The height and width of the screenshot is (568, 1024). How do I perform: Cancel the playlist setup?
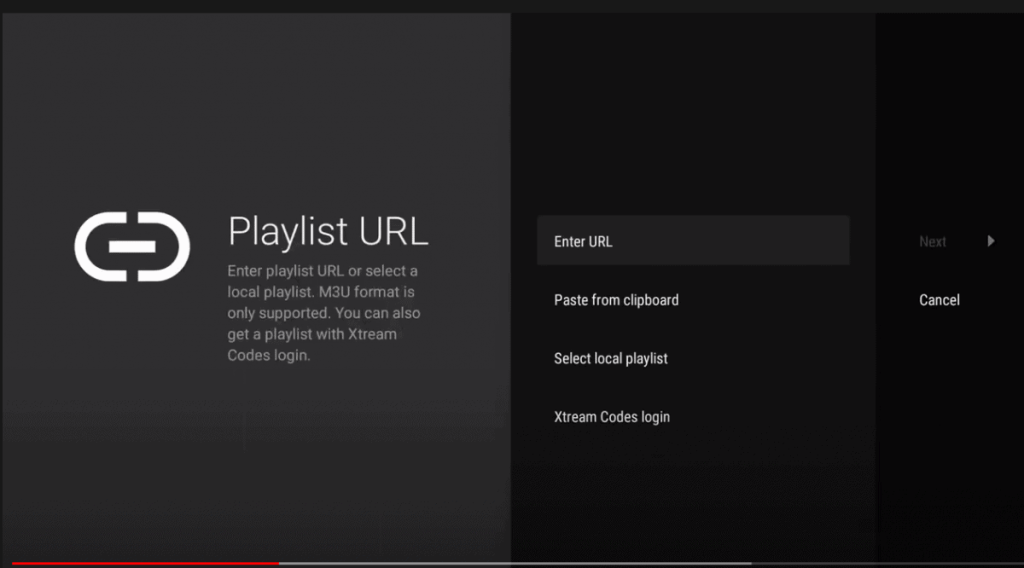click(x=939, y=300)
